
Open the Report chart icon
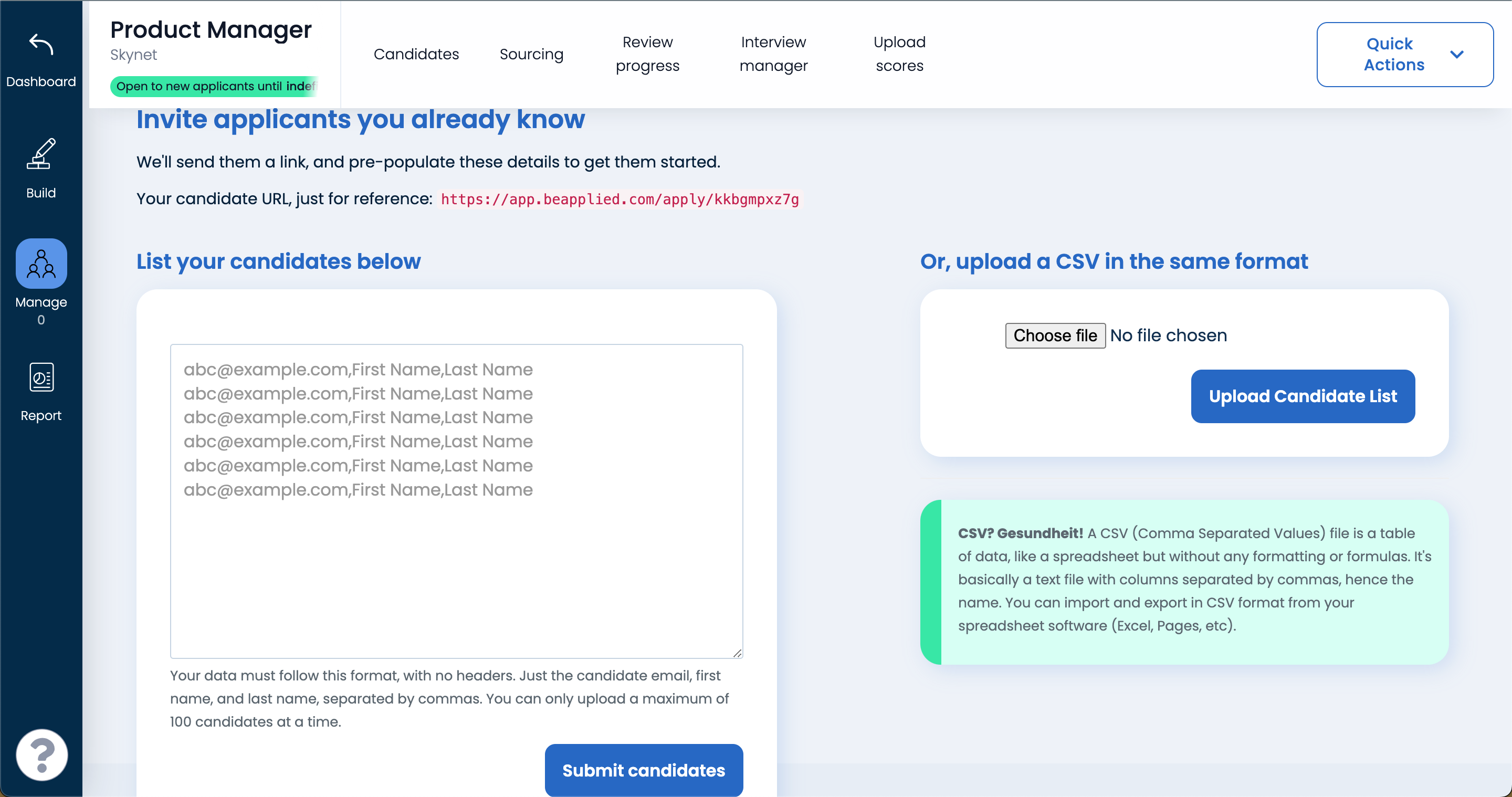41,377
